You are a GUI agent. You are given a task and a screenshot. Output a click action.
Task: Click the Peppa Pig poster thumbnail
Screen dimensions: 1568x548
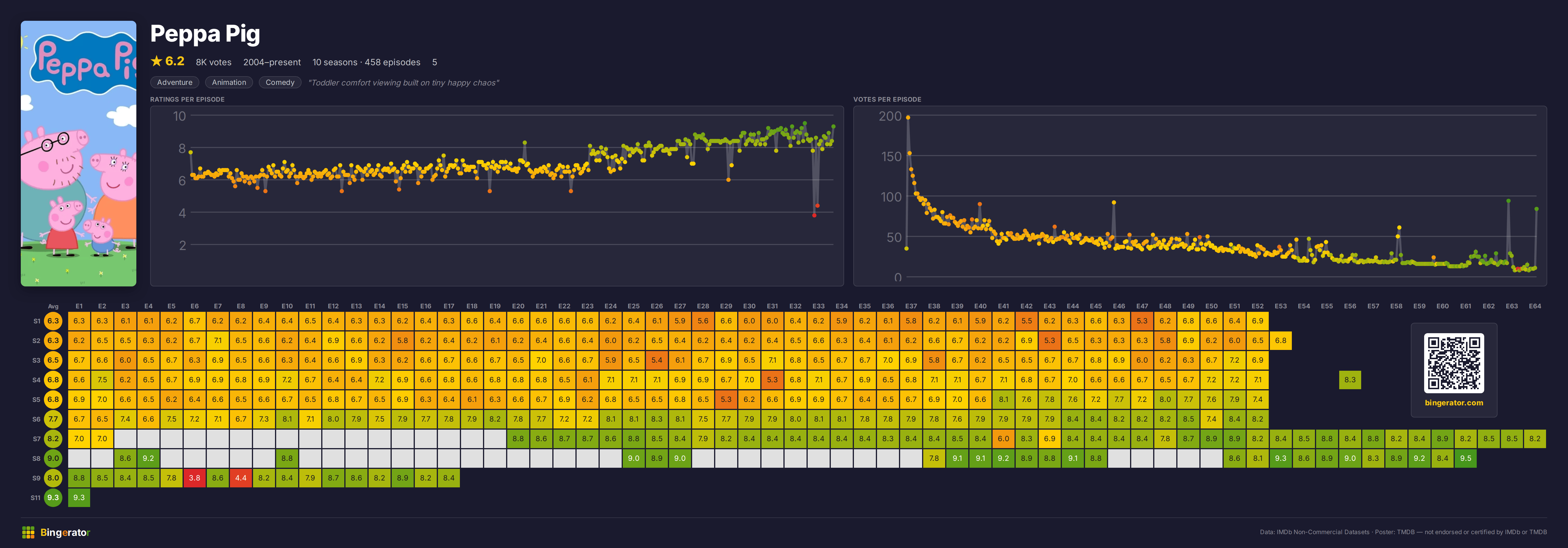pos(79,153)
